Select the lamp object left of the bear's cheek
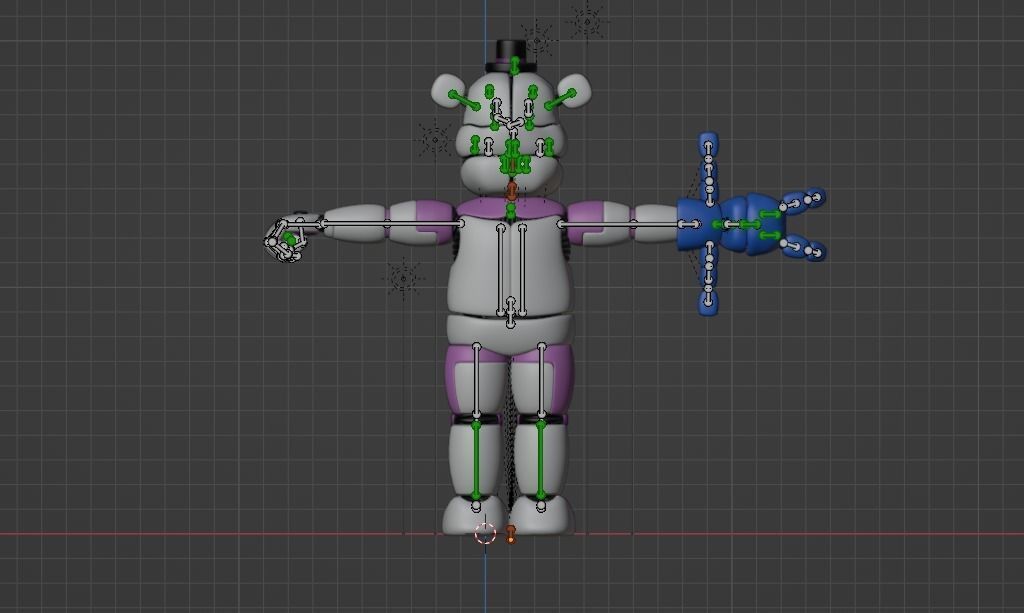Screen dimensions: 1024x613 click(435, 139)
